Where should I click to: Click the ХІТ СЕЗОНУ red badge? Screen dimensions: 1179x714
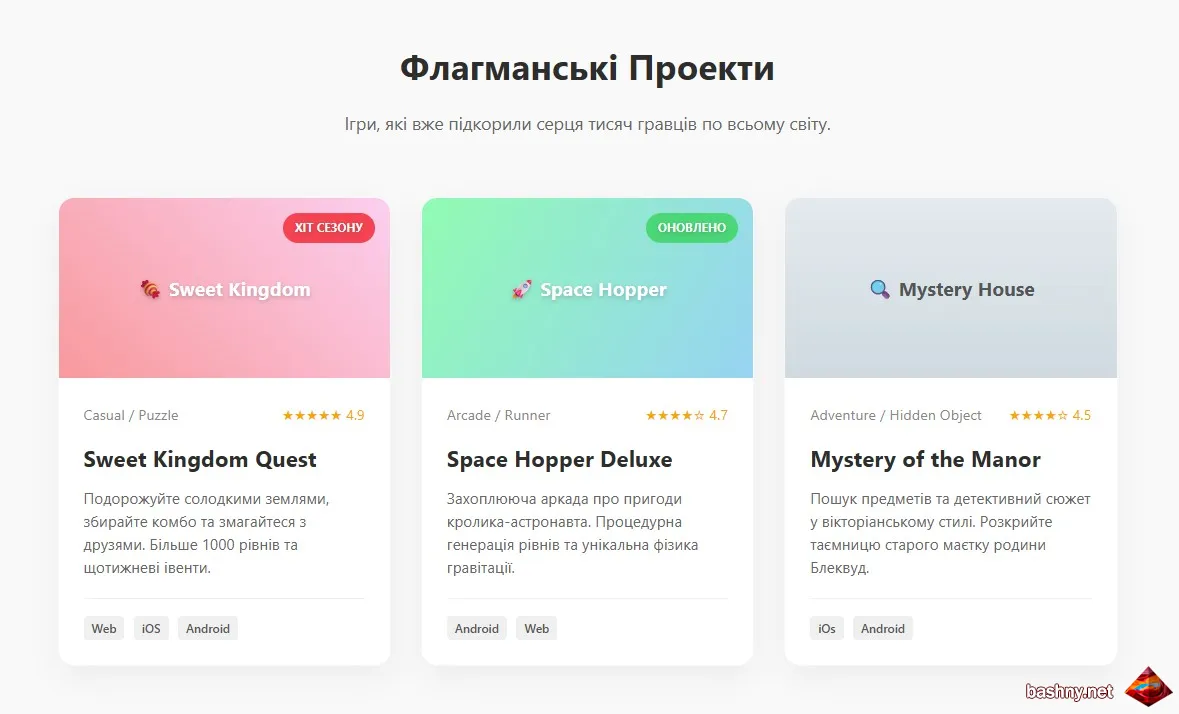(x=329, y=228)
